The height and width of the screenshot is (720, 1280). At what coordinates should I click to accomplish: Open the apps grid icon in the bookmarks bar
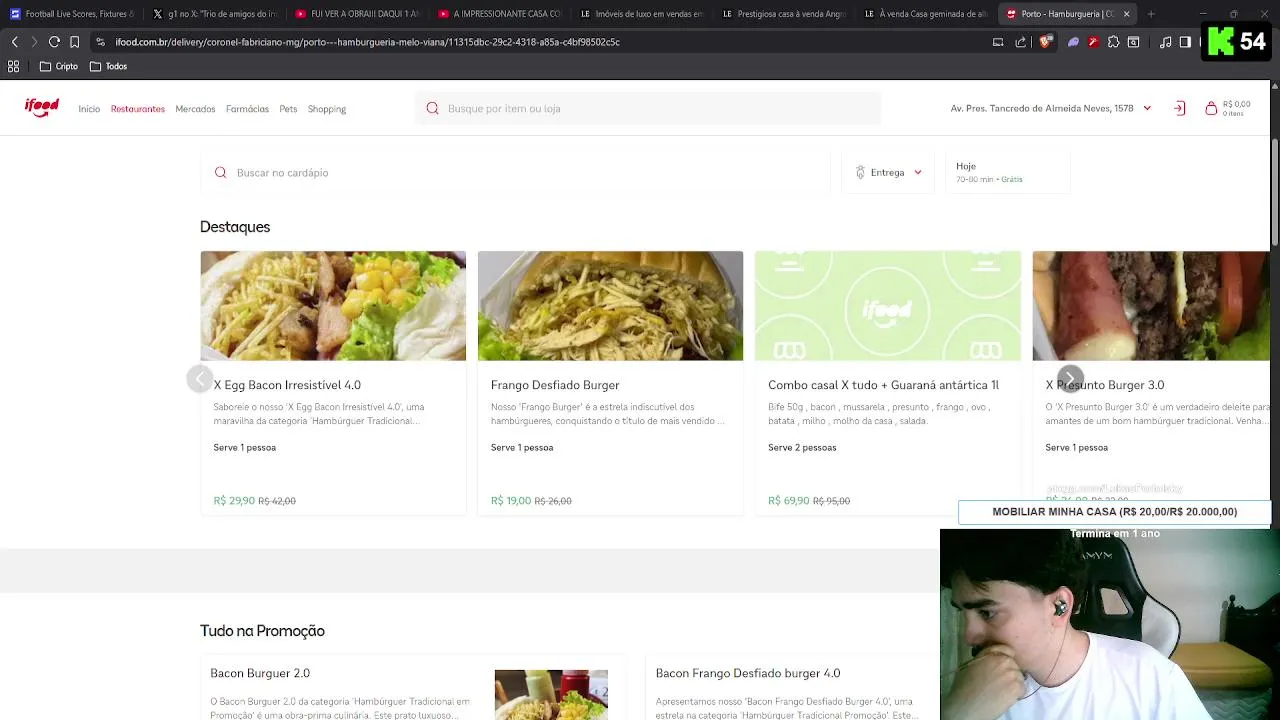point(13,66)
